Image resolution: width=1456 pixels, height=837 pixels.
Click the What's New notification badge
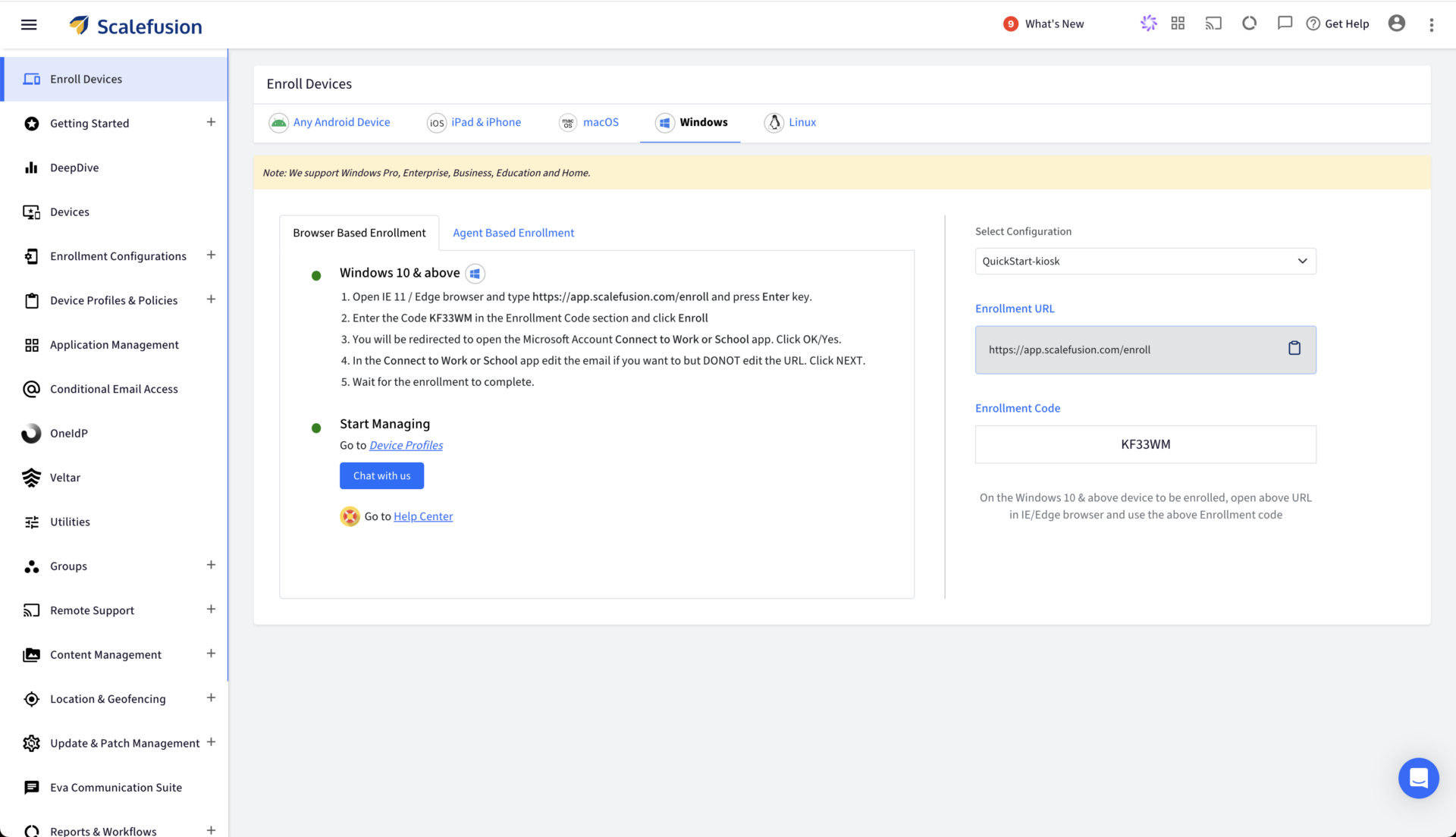(1010, 24)
